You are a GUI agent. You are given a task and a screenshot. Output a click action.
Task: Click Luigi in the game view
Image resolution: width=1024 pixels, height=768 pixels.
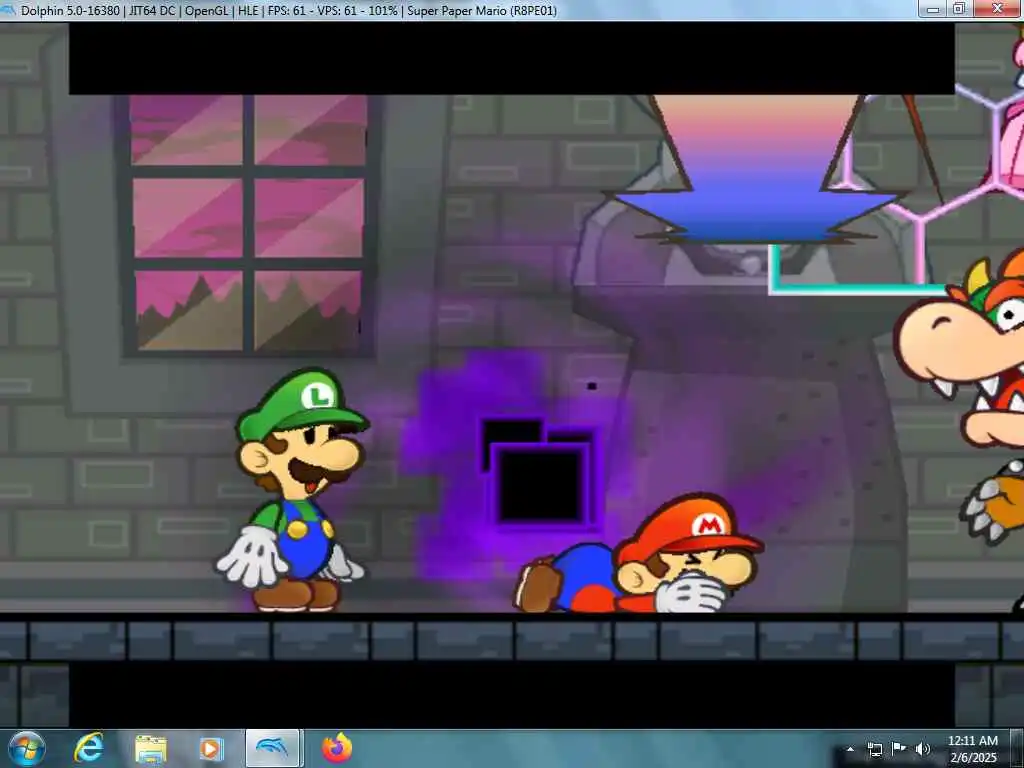[x=293, y=490]
